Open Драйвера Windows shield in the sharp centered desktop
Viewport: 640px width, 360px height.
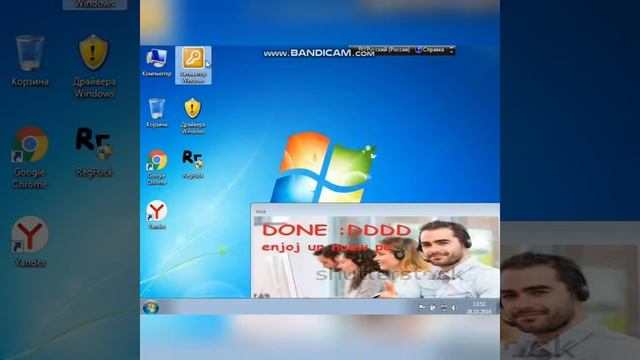point(193,116)
